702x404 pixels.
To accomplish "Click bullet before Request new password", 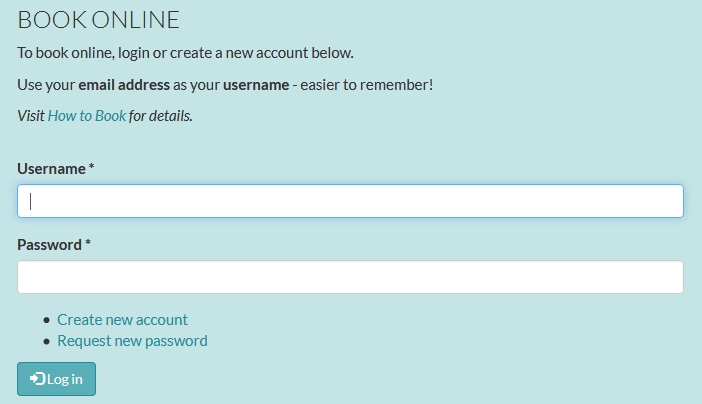I will click(x=47, y=341).
